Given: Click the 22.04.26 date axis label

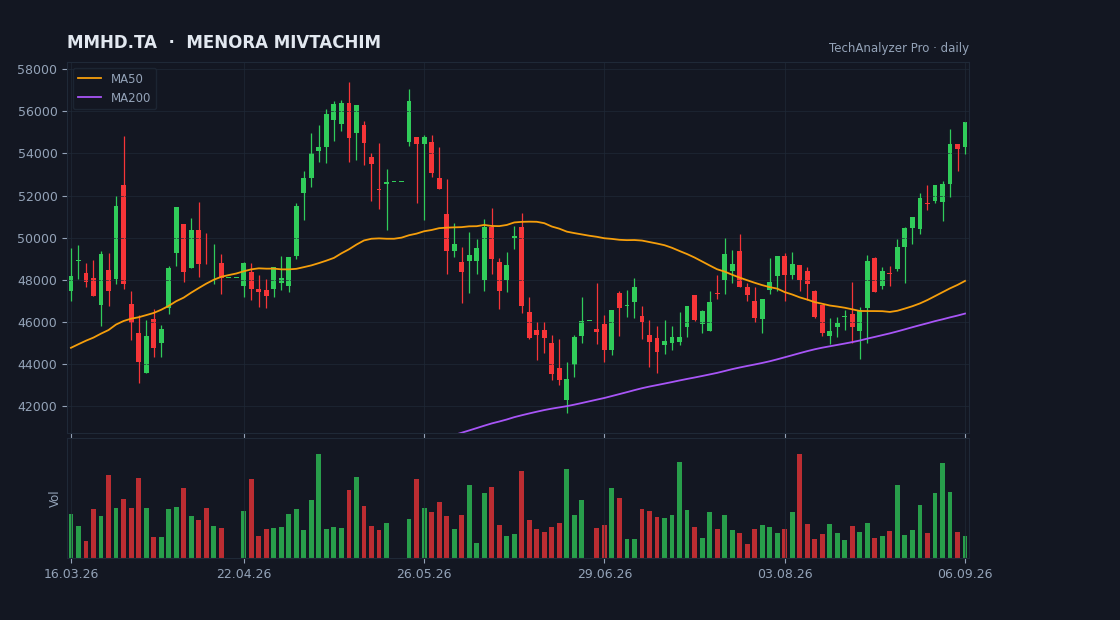Looking at the screenshot, I should 244,574.
